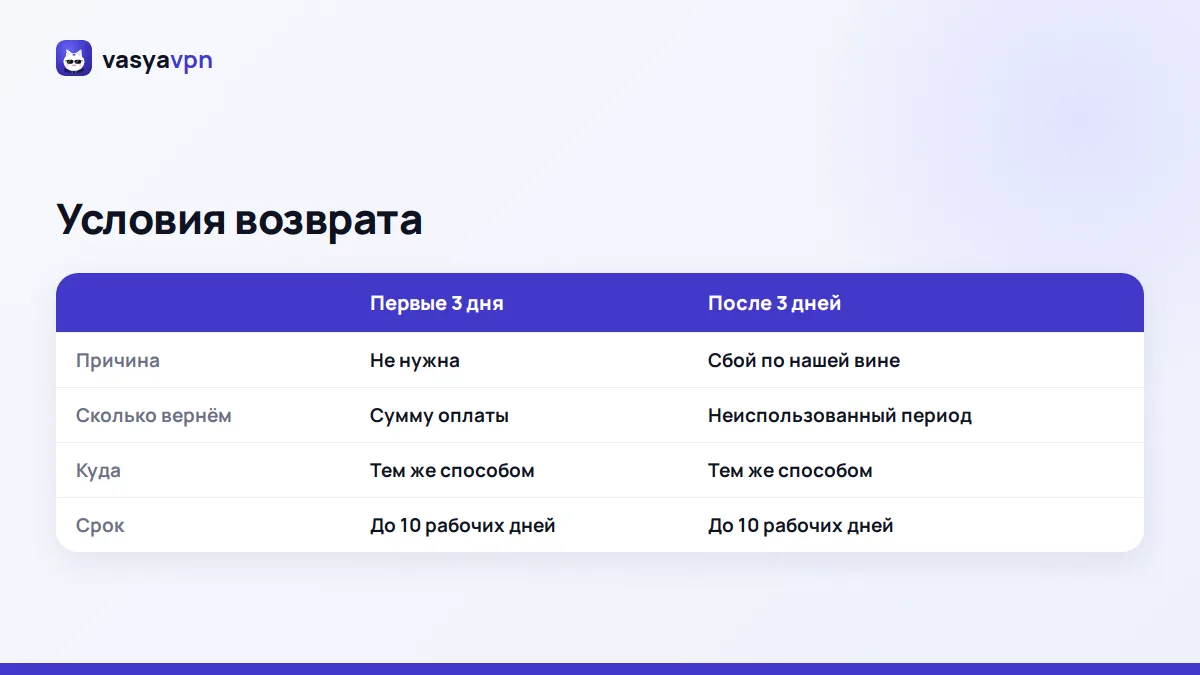Click the 'Куда' row label

point(98,470)
